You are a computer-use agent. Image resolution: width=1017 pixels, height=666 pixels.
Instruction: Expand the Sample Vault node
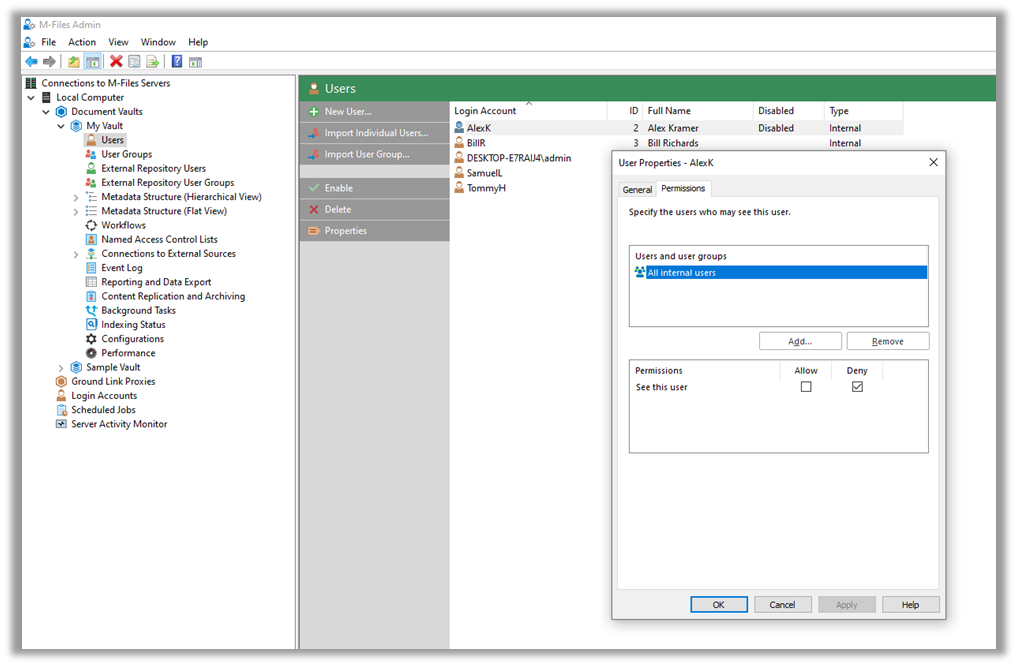[x=61, y=368]
